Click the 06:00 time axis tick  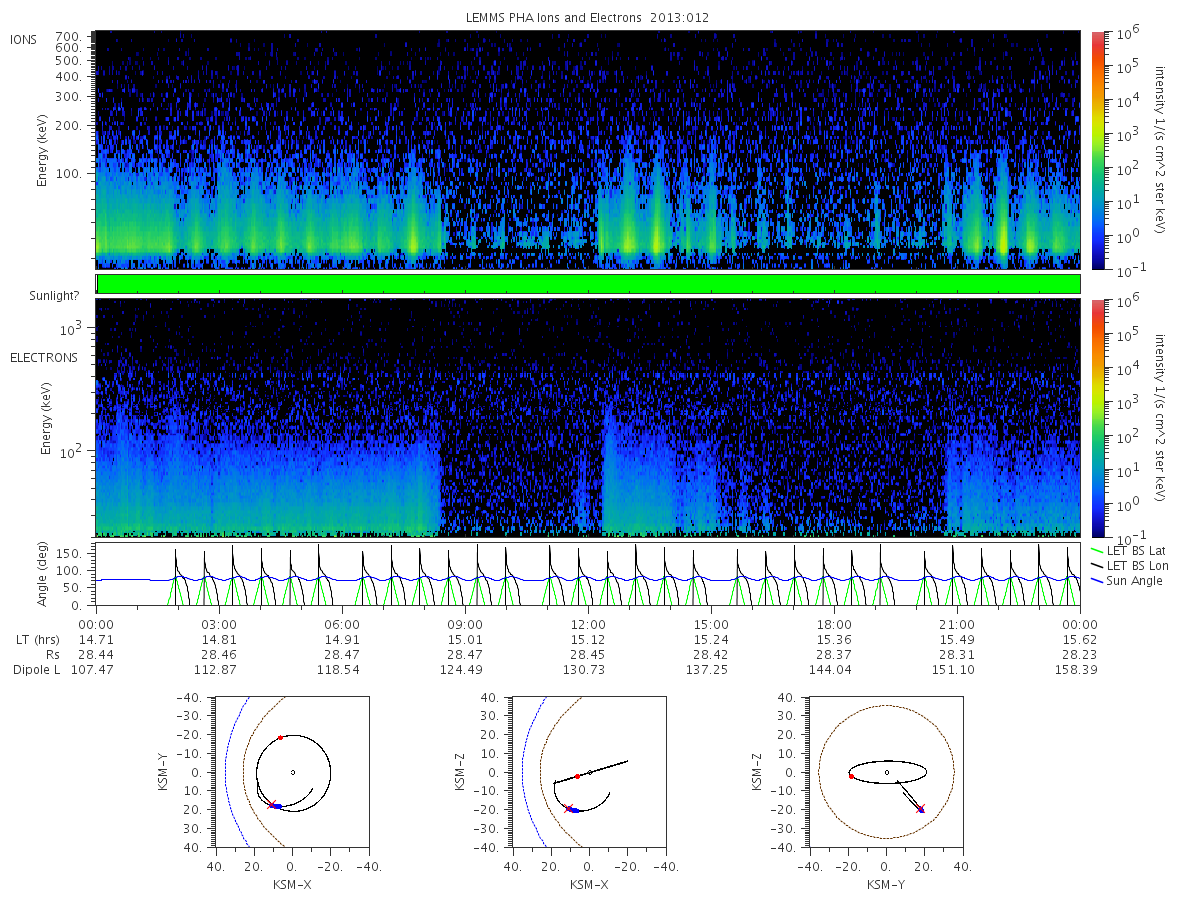click(x=342, y=622)
